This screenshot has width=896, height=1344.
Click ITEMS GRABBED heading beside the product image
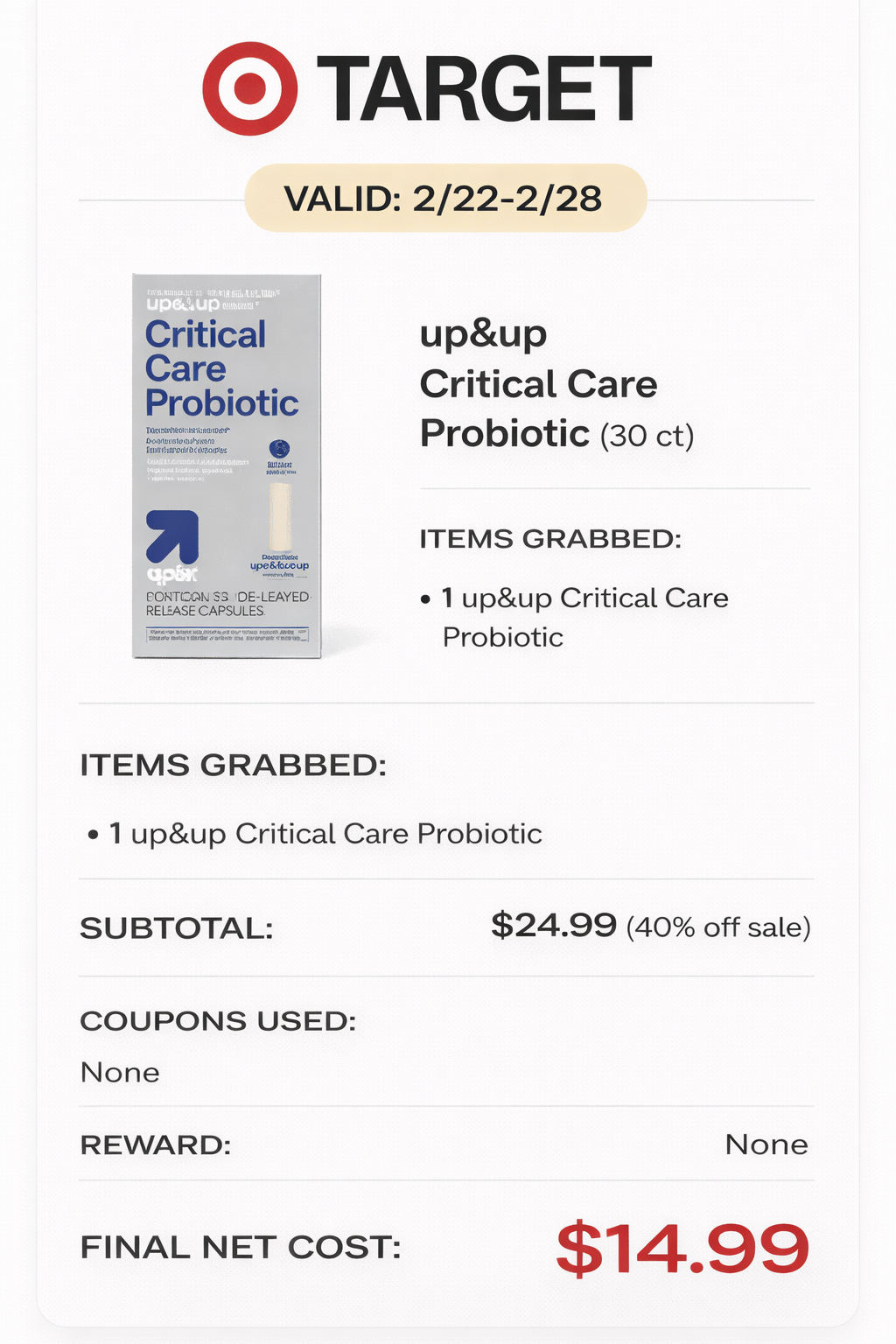(550, 539)
